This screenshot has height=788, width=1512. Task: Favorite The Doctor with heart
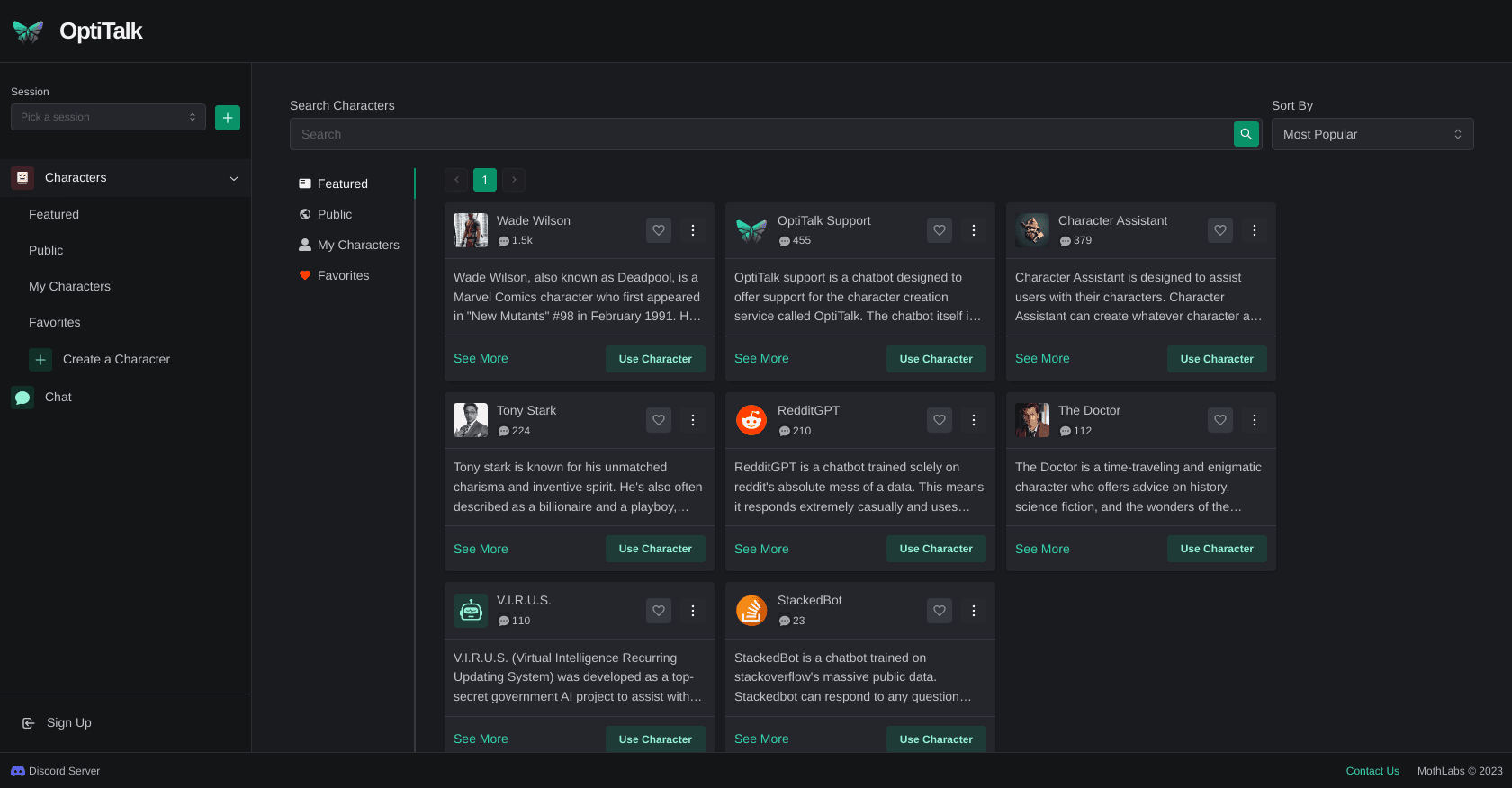1220,420
